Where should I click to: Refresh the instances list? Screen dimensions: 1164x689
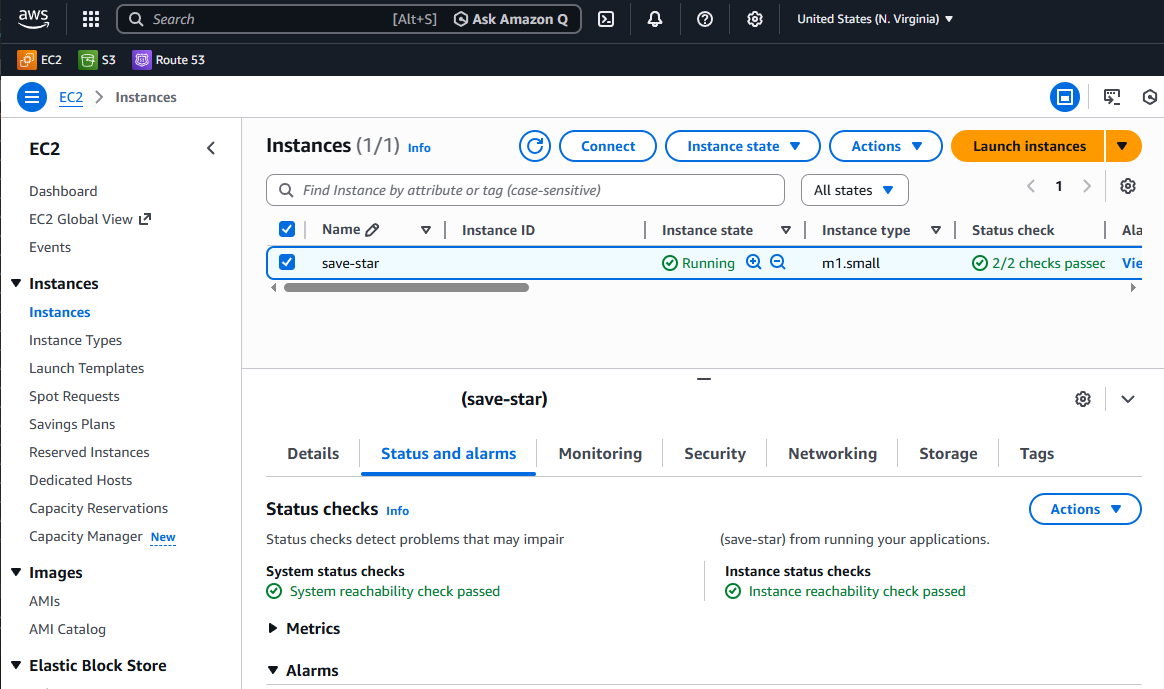[535, 146]
